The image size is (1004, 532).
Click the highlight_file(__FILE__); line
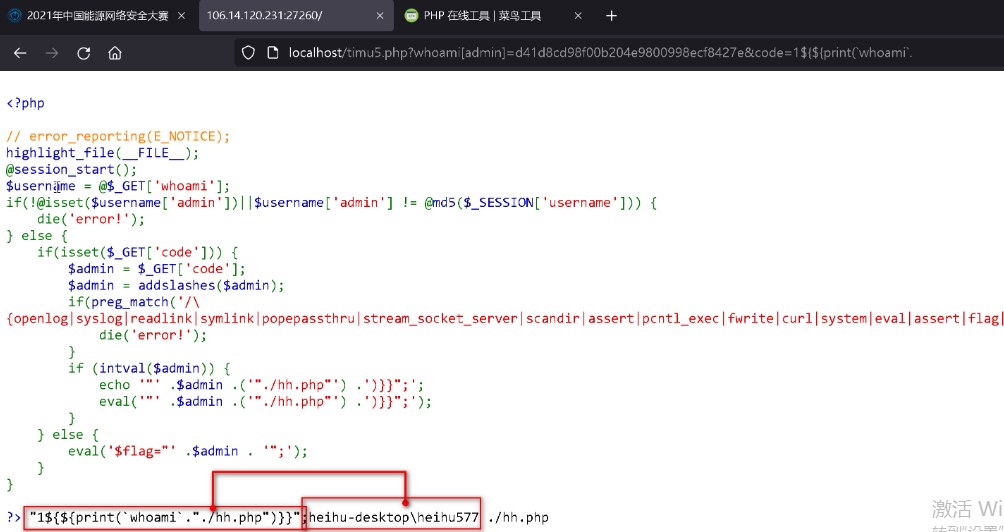[x=102, y=153]
